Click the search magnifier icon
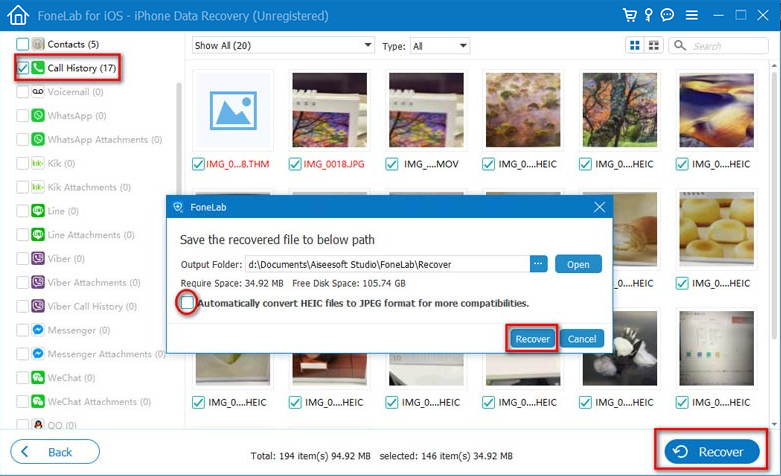 click(x=680, y=46)
